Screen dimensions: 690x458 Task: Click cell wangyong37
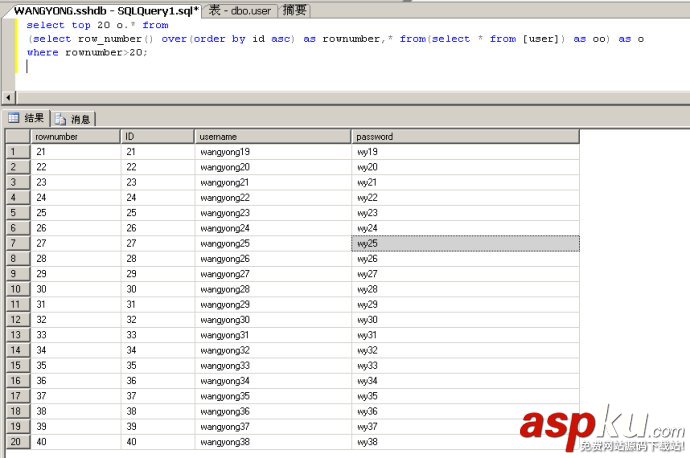[273, 426]
